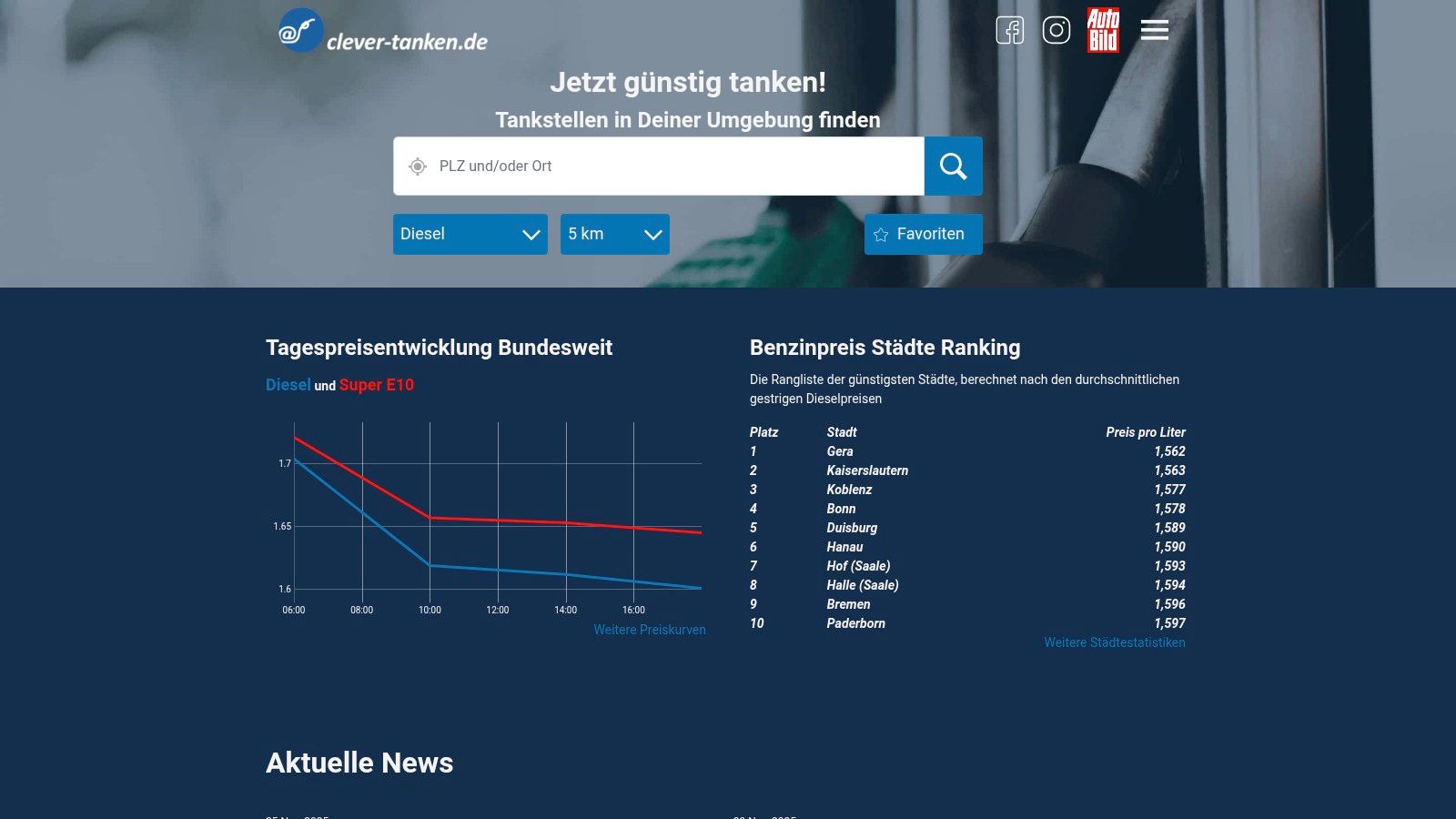The width and height of the screenshot is (1456, 819).
Task: Go to the Benzinpreis Städte Ranking section header
Action: (x=884, y=348)
